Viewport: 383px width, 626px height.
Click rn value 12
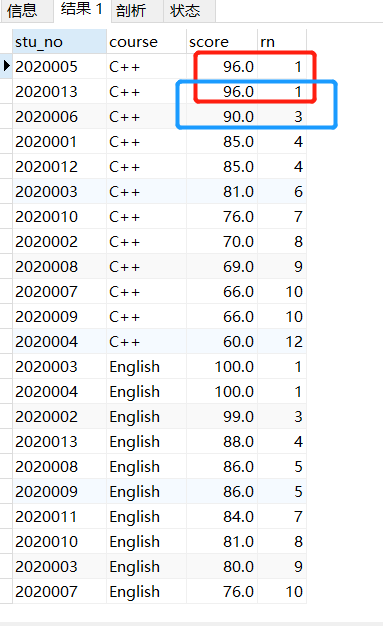point(282,342)
